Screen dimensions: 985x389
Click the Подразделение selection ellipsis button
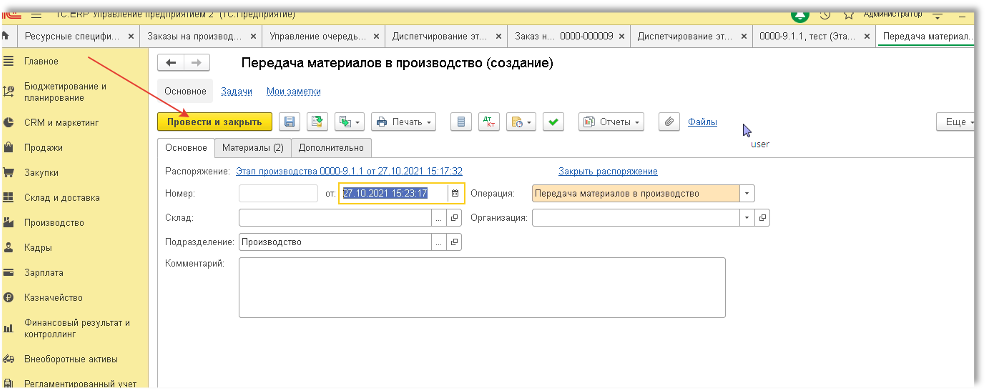coord(438,242)
